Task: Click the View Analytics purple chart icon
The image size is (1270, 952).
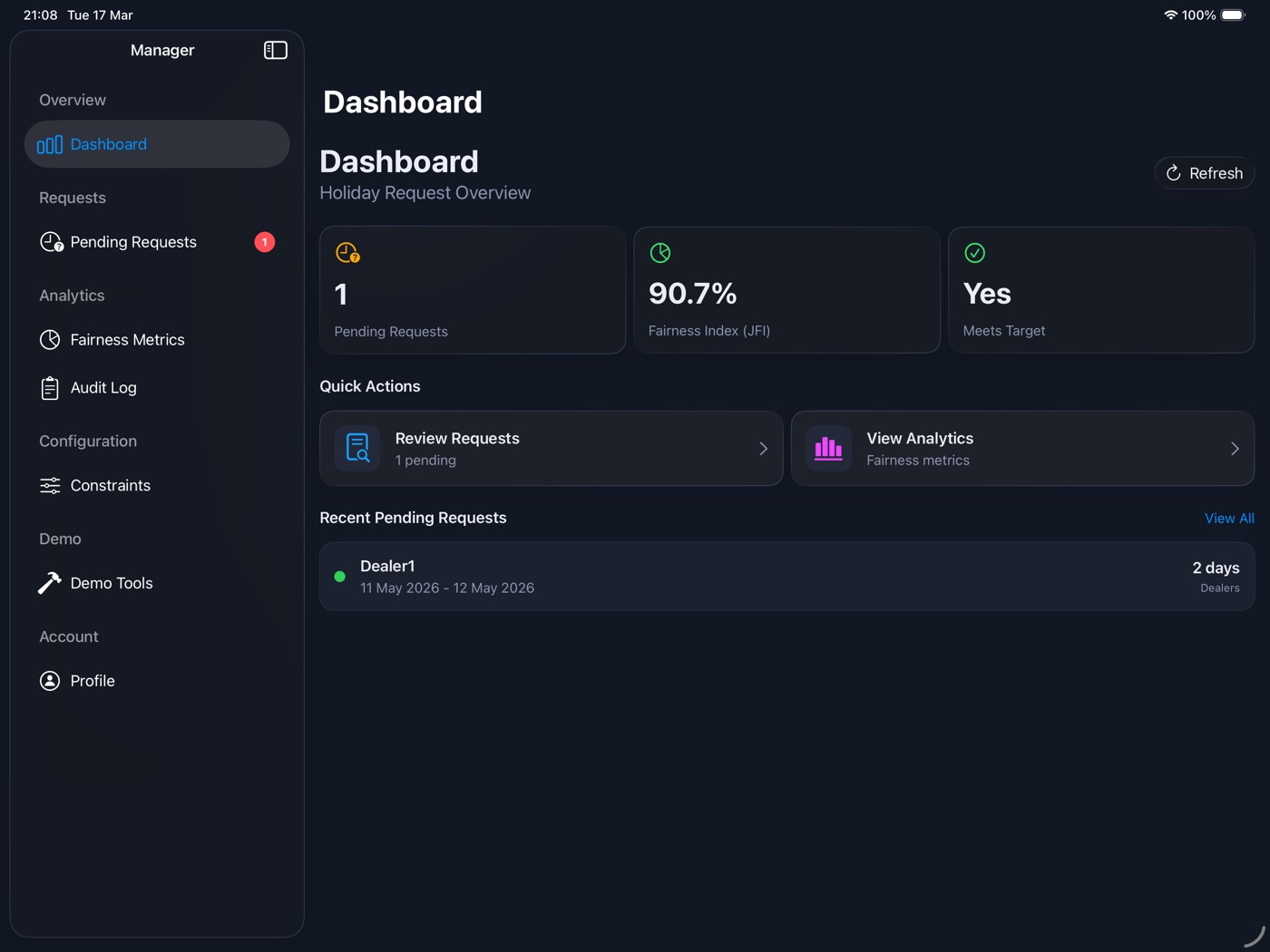Action: pyautogui.click(x=828, y=449)
